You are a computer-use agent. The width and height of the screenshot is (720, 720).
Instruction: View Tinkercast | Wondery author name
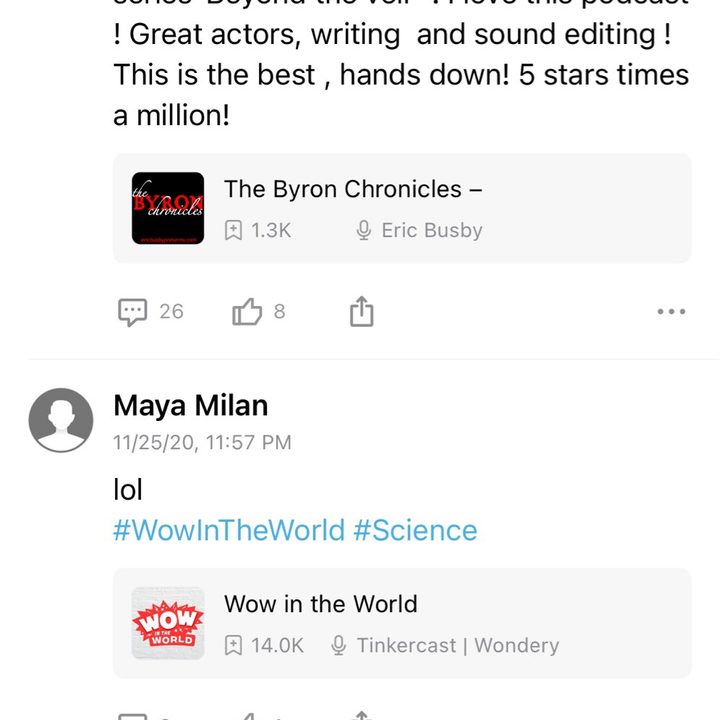(x=458, y=645)
